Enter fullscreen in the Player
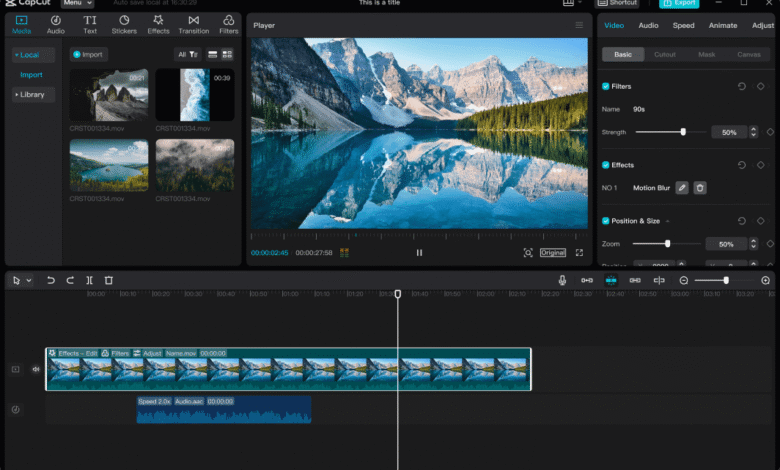The width and height of the screenshot is (780, 470). pyautogui.click(x=578, y=253)
